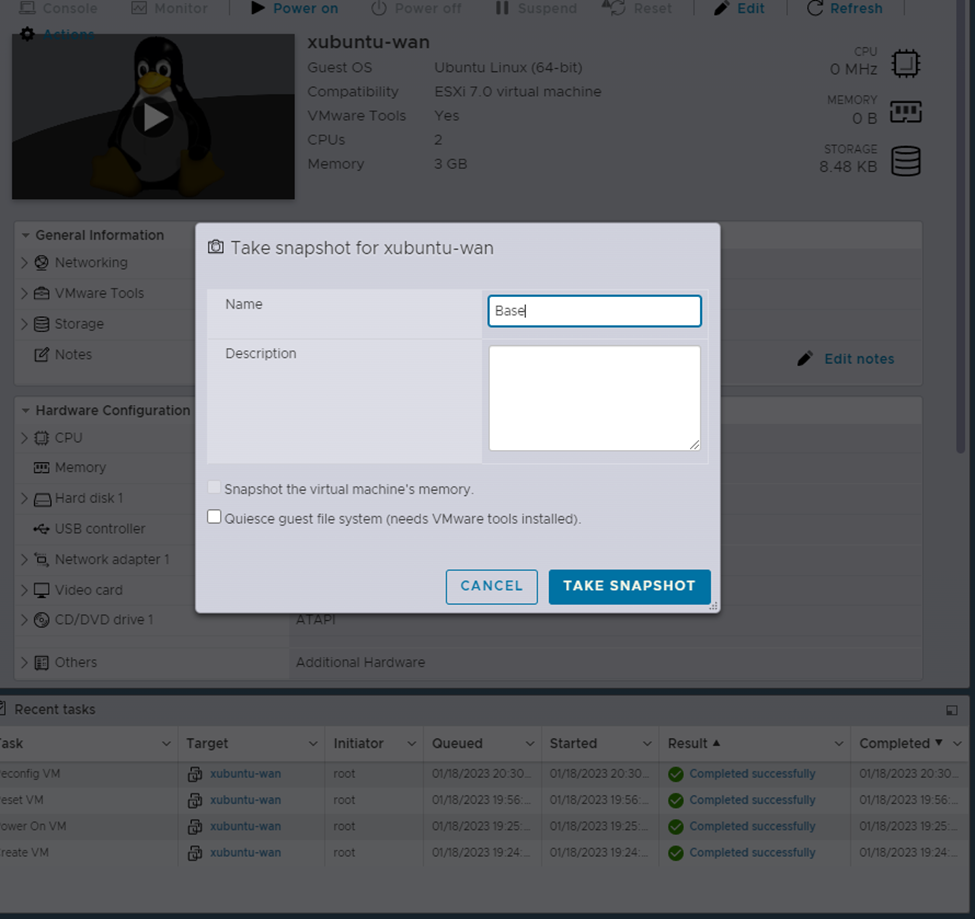The width and height of the screenshot is (975, 919).
Task: Expand the Network adapter 1 row
Action: pos(24,559)
